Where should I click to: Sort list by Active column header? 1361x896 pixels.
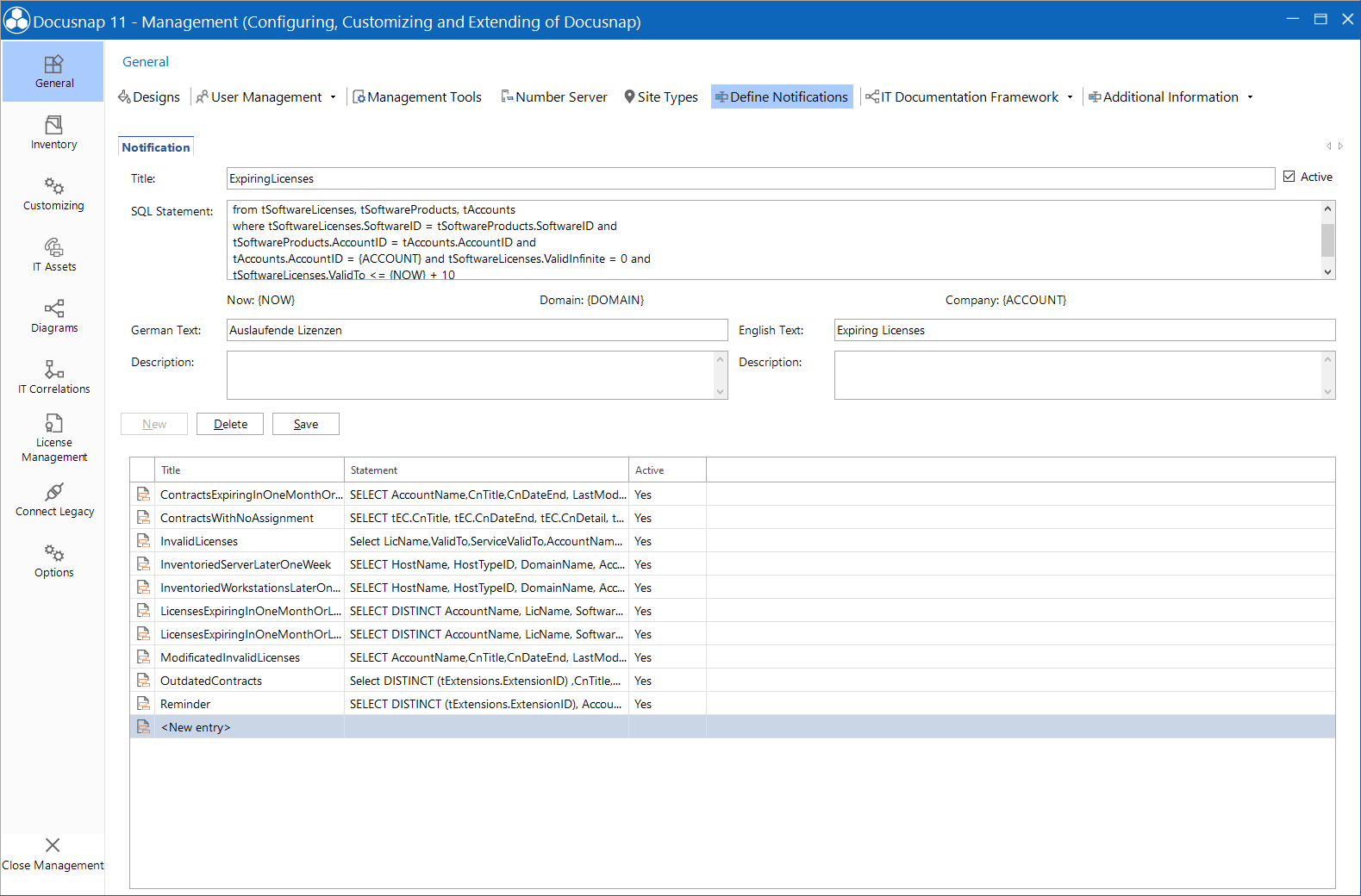pos(668,470)
